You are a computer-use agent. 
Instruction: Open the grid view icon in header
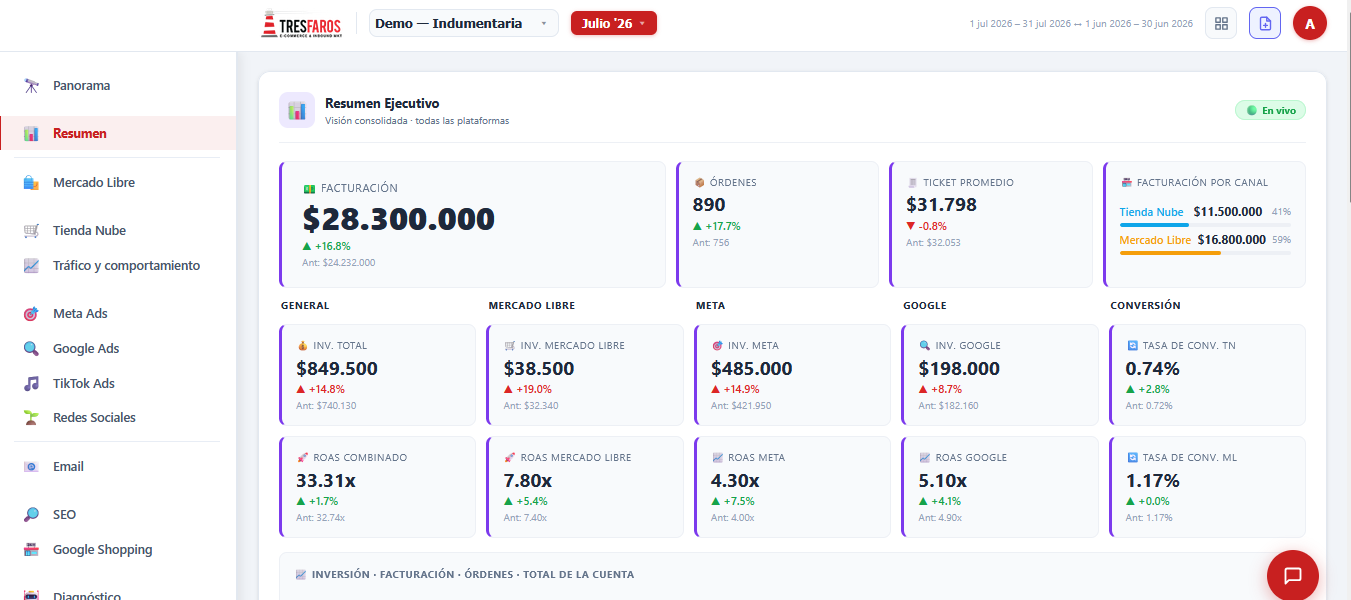pos(1221,23)
